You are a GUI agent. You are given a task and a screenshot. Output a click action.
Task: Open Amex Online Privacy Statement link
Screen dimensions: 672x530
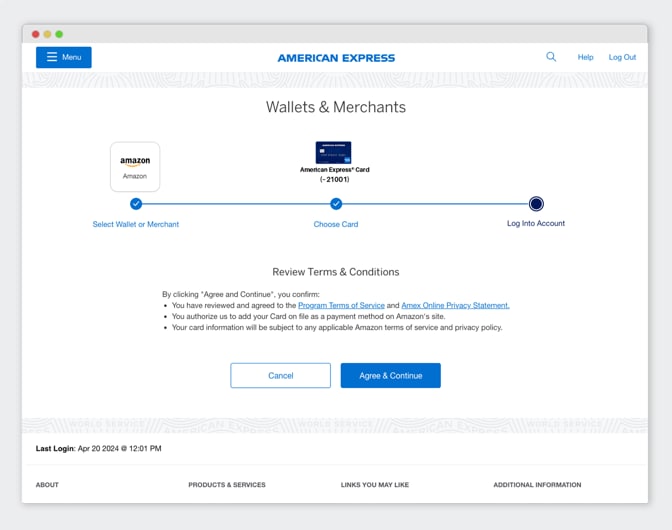point(455,305)
